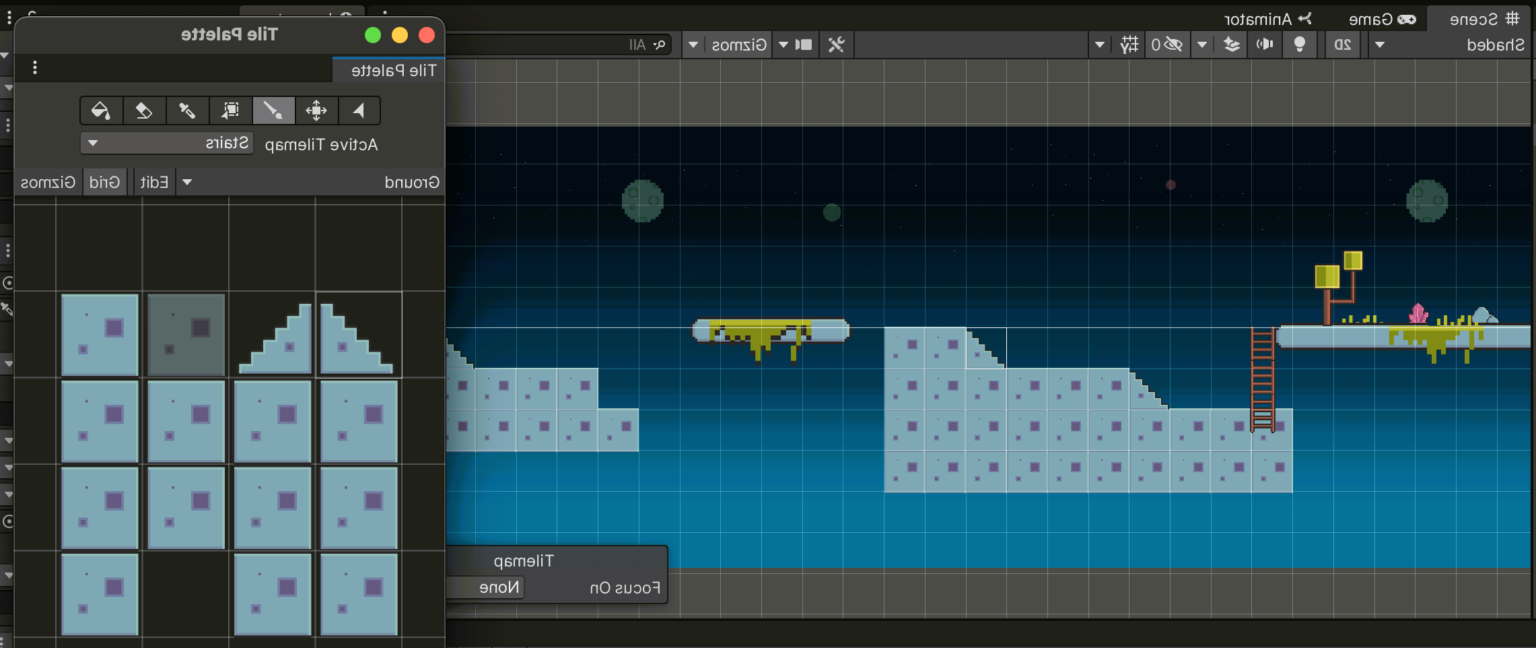The width and height of the screenshot is (1536, 648).
Task: Toggle scene lighting with the bulb icon
Action: tap(1299, 44)
